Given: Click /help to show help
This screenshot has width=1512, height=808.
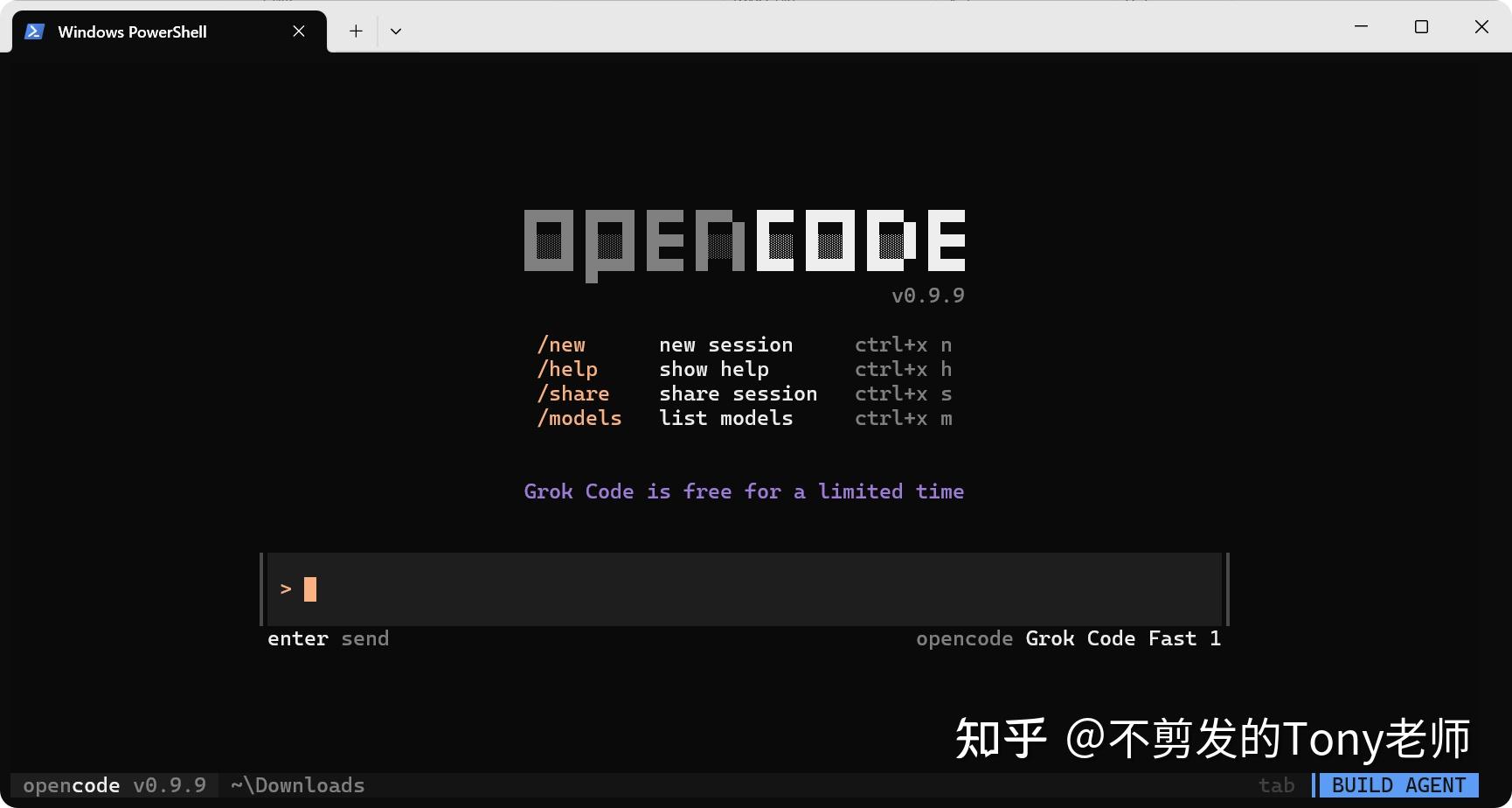Looking at the screenshot, I should coord(568,369).
